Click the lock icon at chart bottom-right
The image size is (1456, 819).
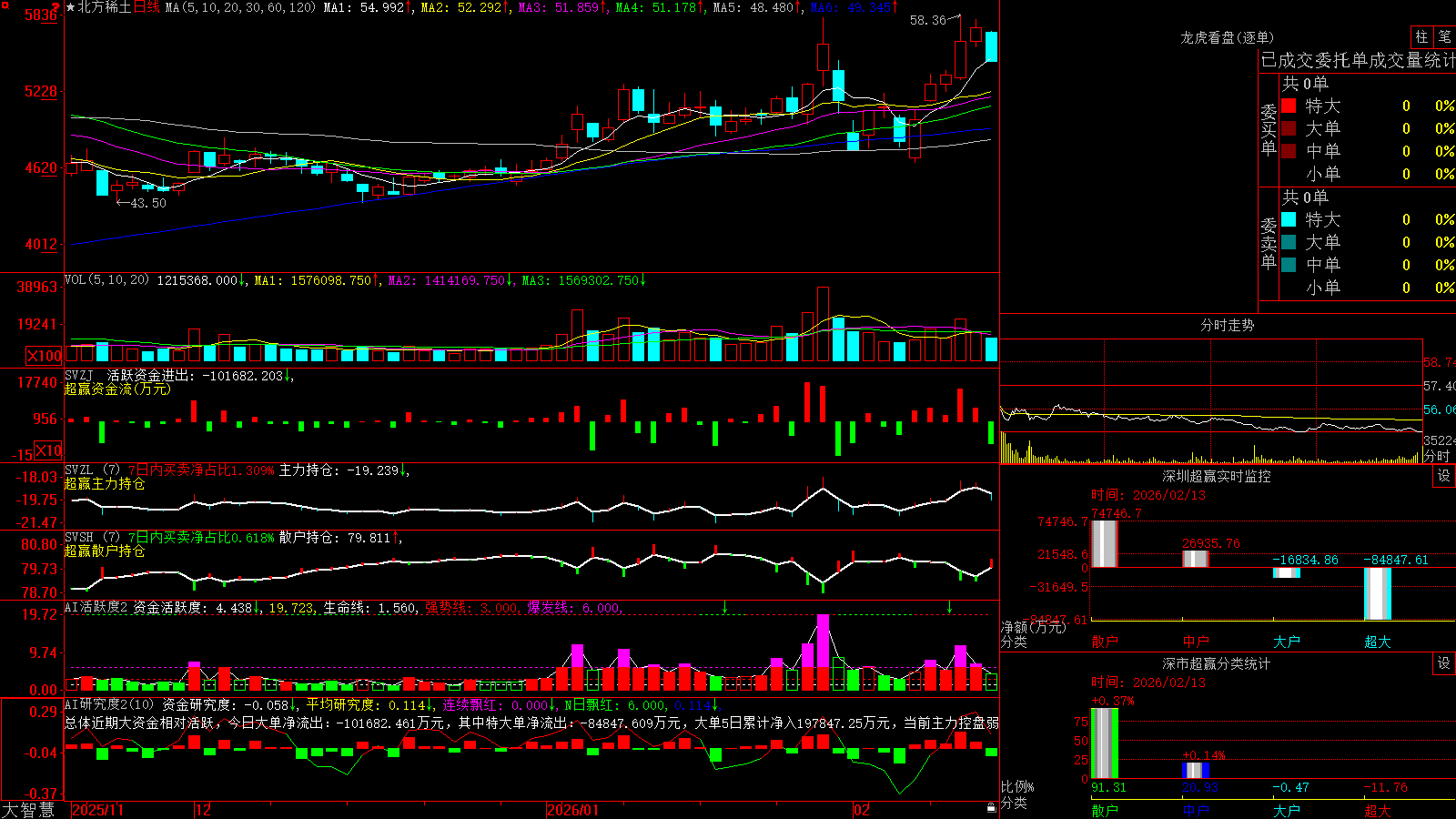(991, 807)
